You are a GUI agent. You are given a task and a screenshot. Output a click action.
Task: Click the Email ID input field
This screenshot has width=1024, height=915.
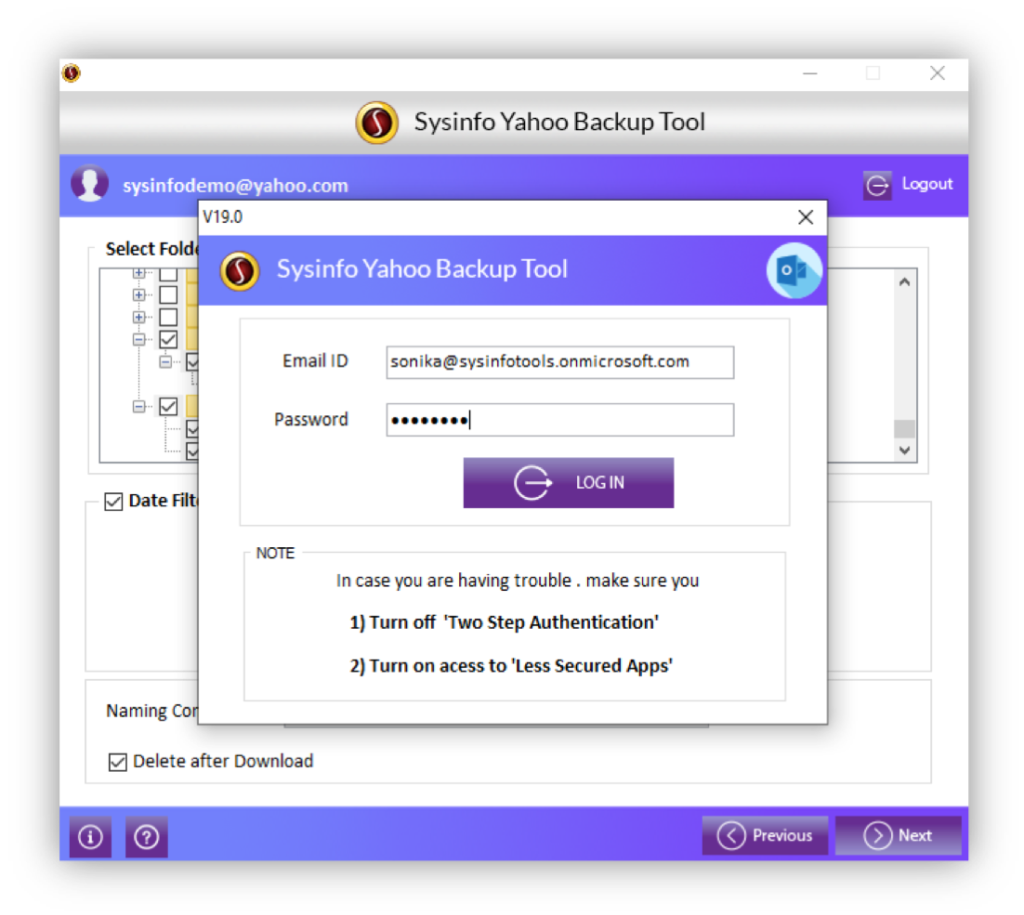coord(560,362)
